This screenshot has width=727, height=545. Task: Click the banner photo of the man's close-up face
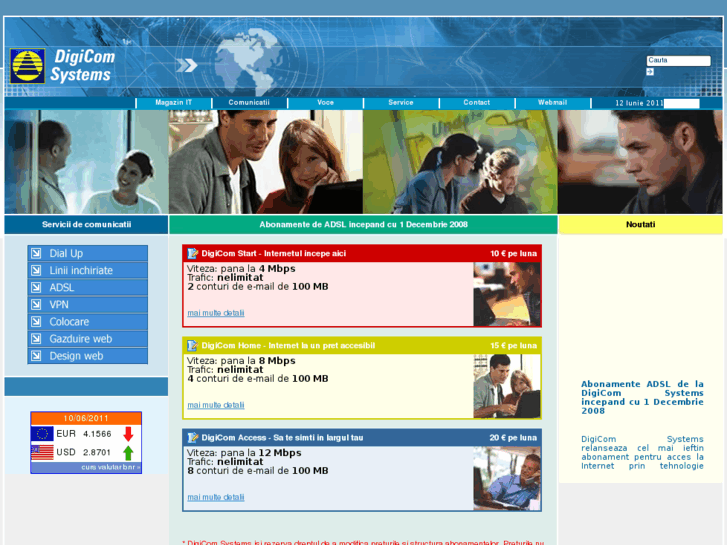(x=640, y=162)
